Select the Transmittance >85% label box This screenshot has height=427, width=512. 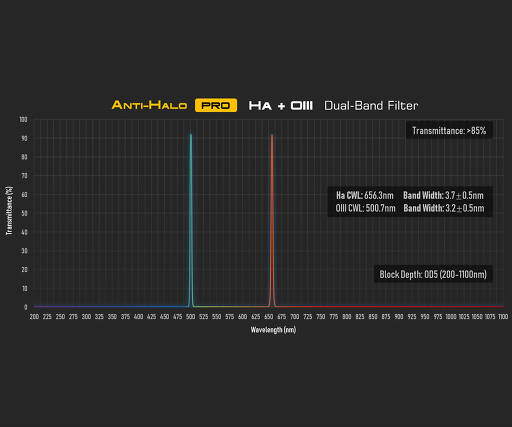[449, 130]
